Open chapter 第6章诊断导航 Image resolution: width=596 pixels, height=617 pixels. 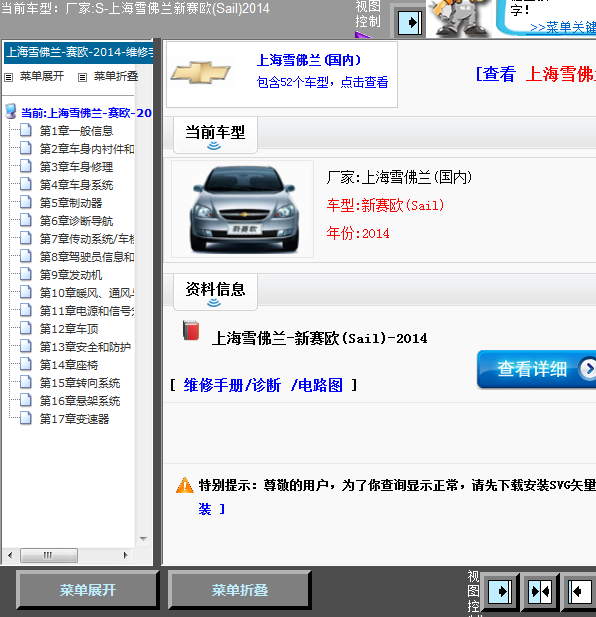tap(76, 221)
